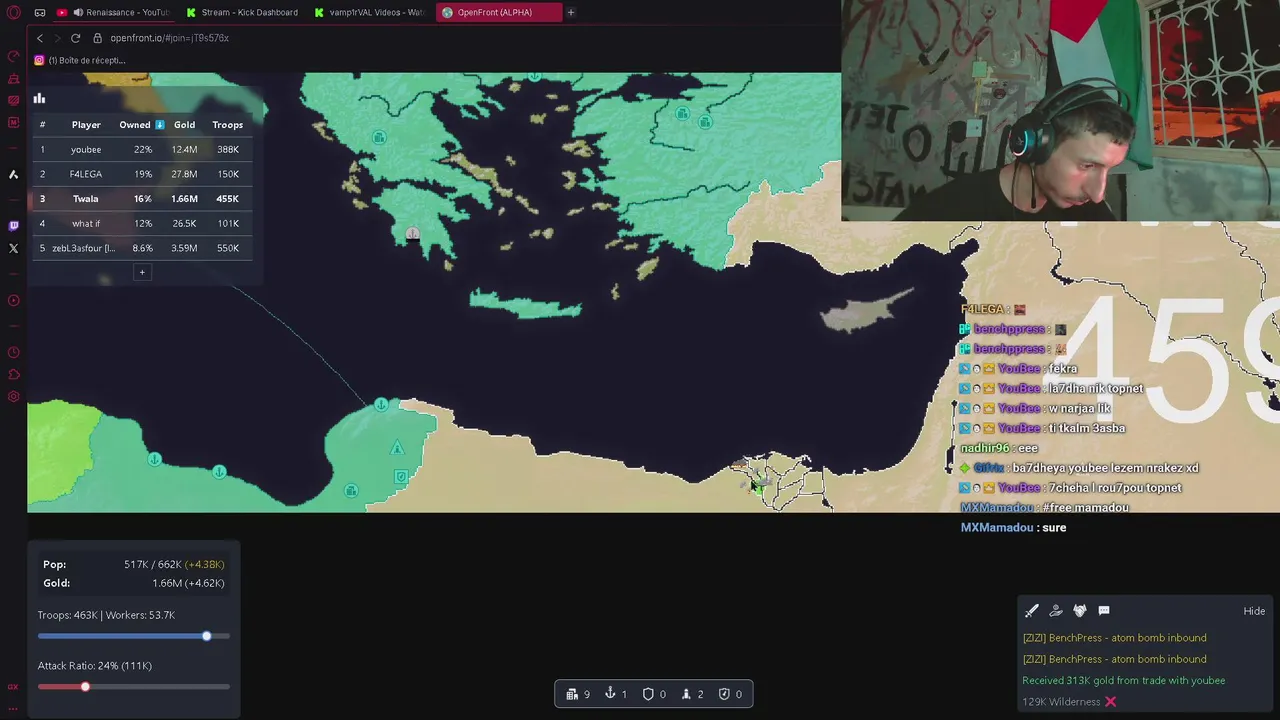Open X (Twitter) in Opera sidebar
Image resolution: width=1280 pixels, height=720 pixels.
coord(13,248)
